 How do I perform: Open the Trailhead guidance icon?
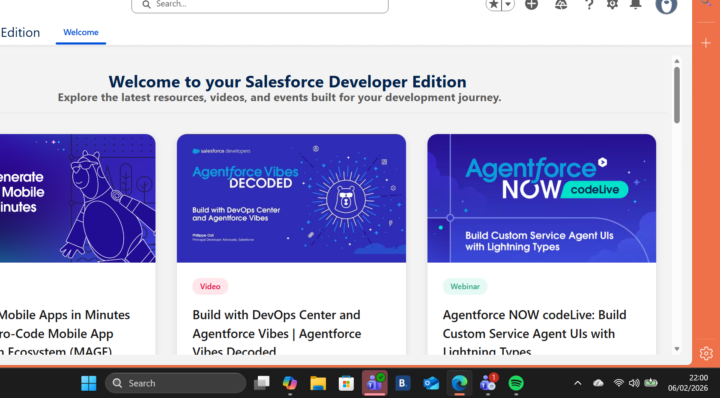561,5
